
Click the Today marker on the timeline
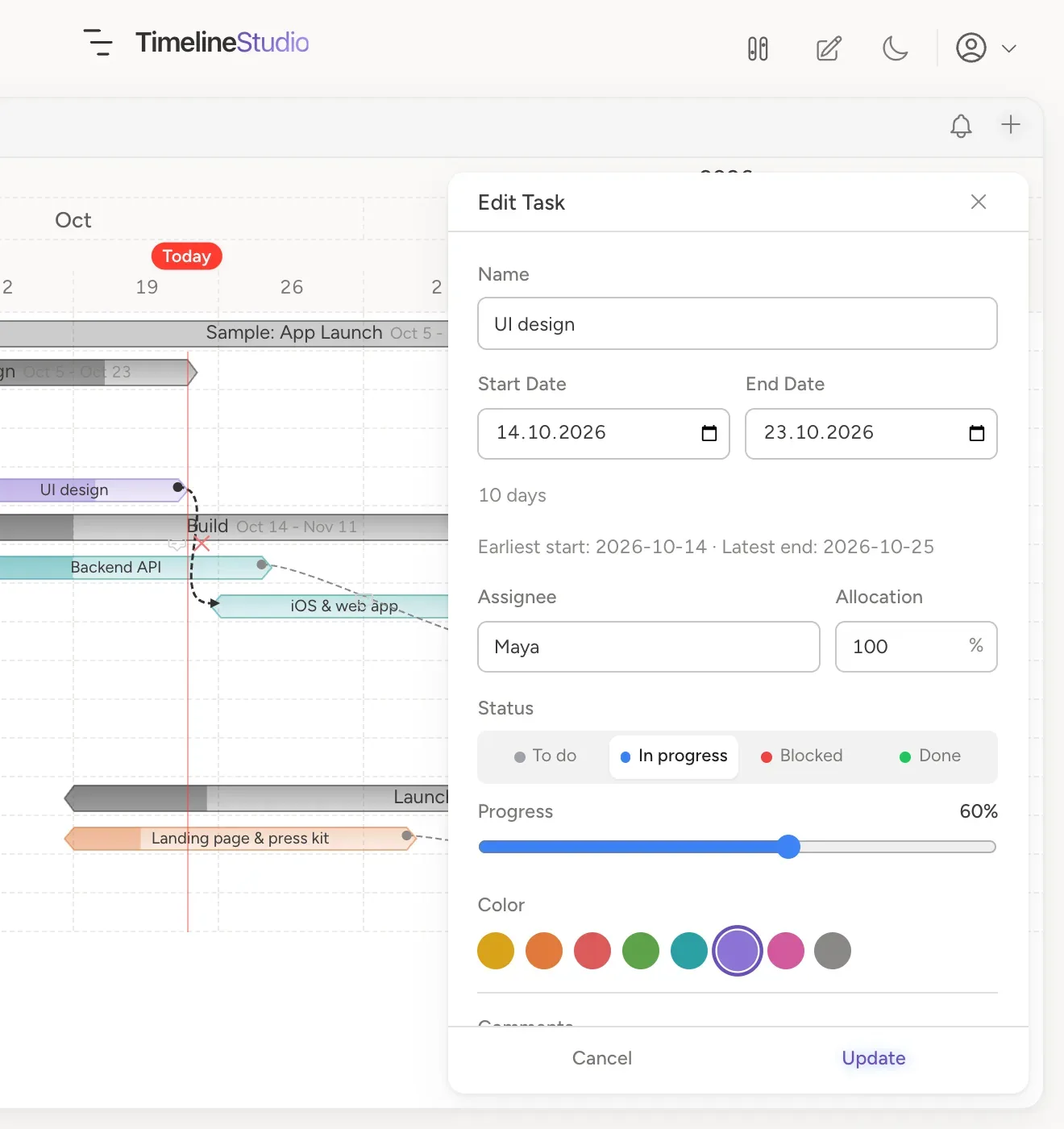(187, 256)
